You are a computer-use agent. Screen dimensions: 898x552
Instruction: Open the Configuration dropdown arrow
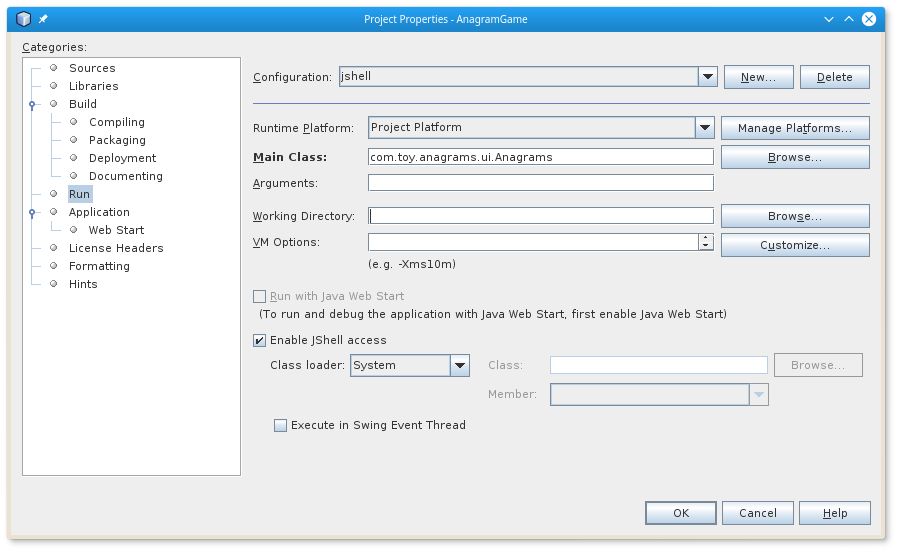(x=708, y=77)
